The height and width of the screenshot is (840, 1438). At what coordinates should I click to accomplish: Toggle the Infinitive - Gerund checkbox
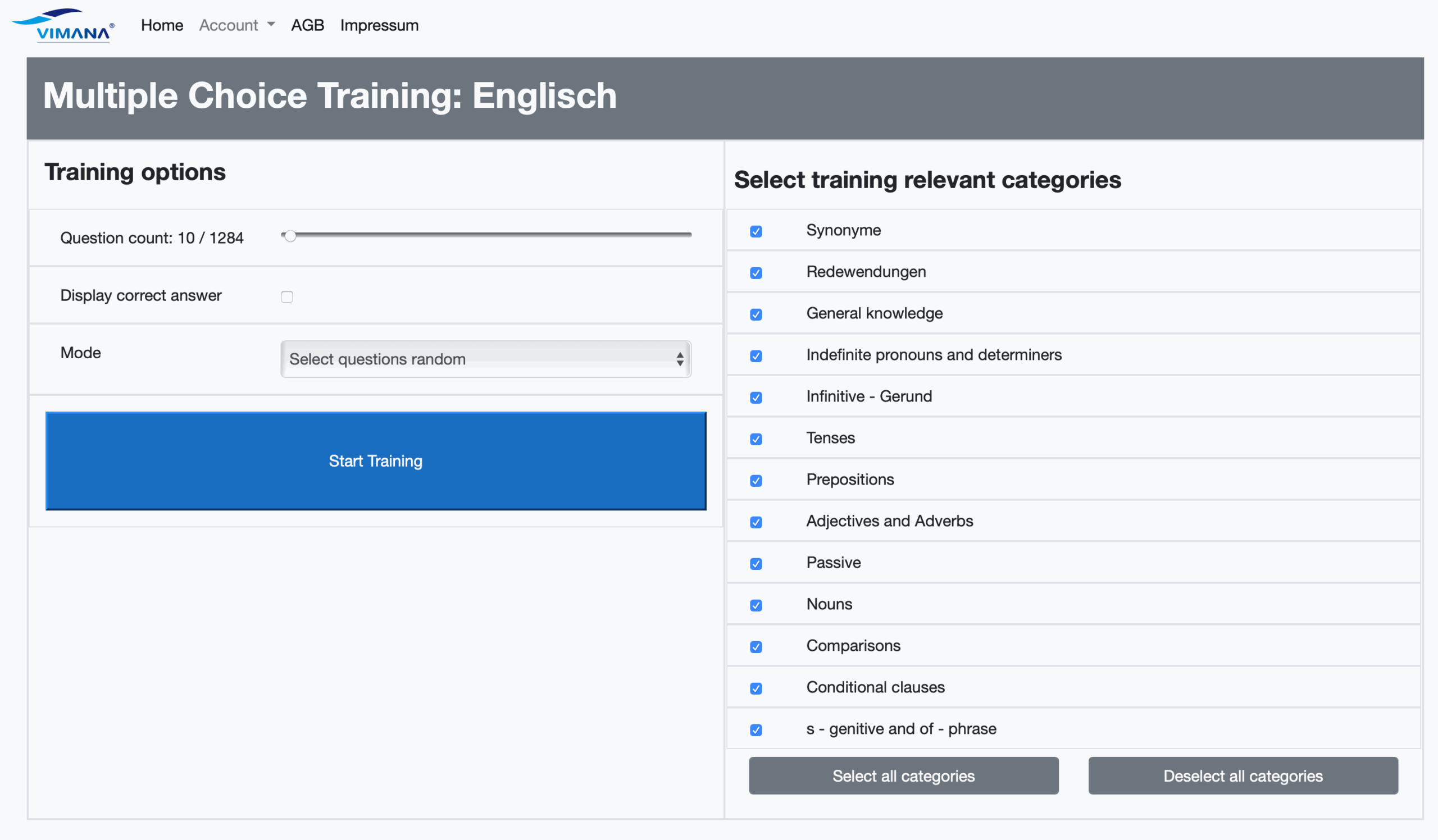(756, 398)
